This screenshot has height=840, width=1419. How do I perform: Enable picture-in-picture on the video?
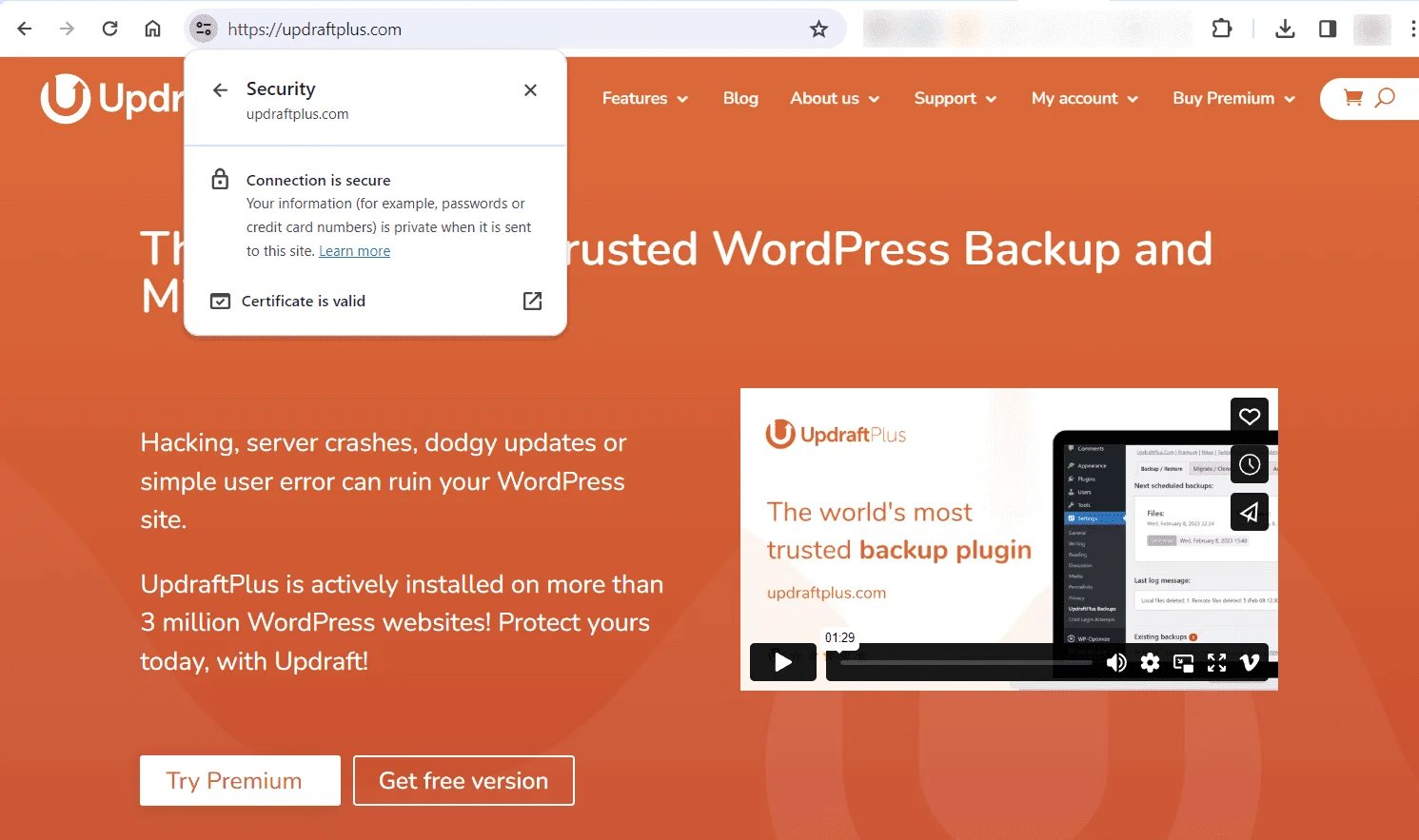(1184, 663)
